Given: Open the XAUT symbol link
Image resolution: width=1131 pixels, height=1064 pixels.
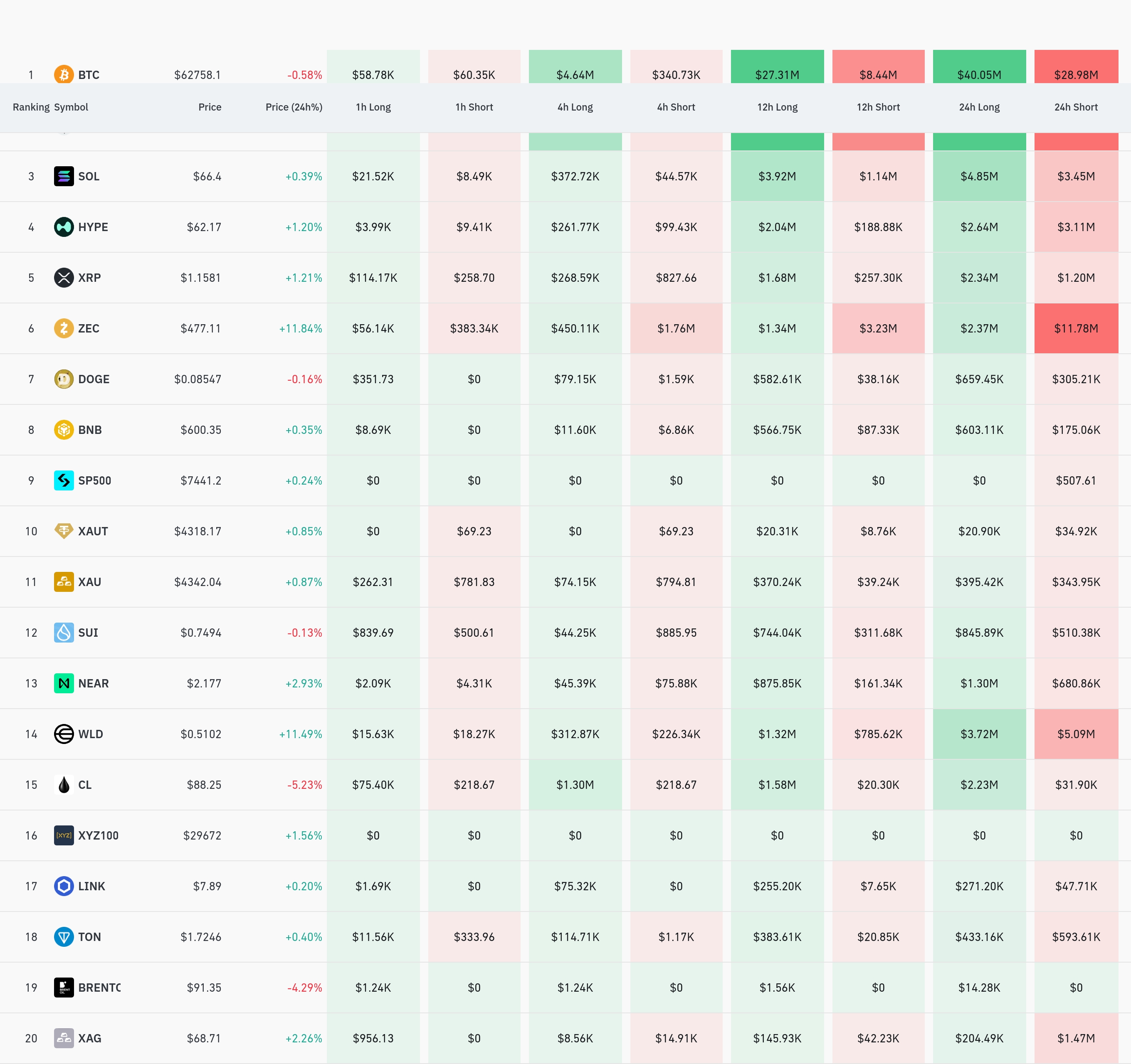Looking at the screenshot, I should (93, 531).
